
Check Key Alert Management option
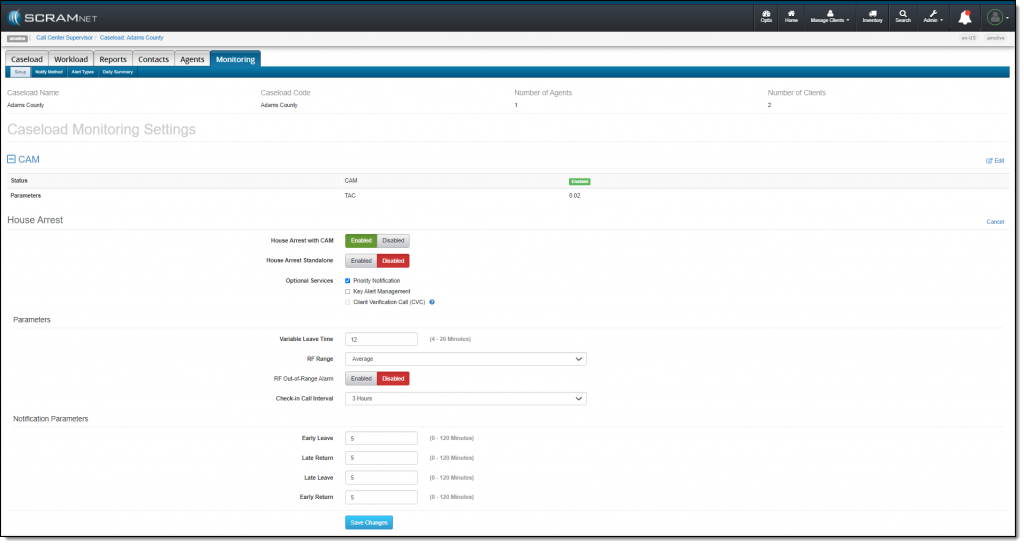click(348, 291)
